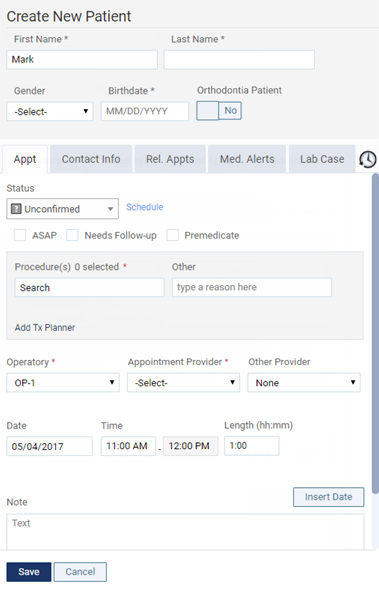Click the Insert Date button

click(x=329, y=497)
